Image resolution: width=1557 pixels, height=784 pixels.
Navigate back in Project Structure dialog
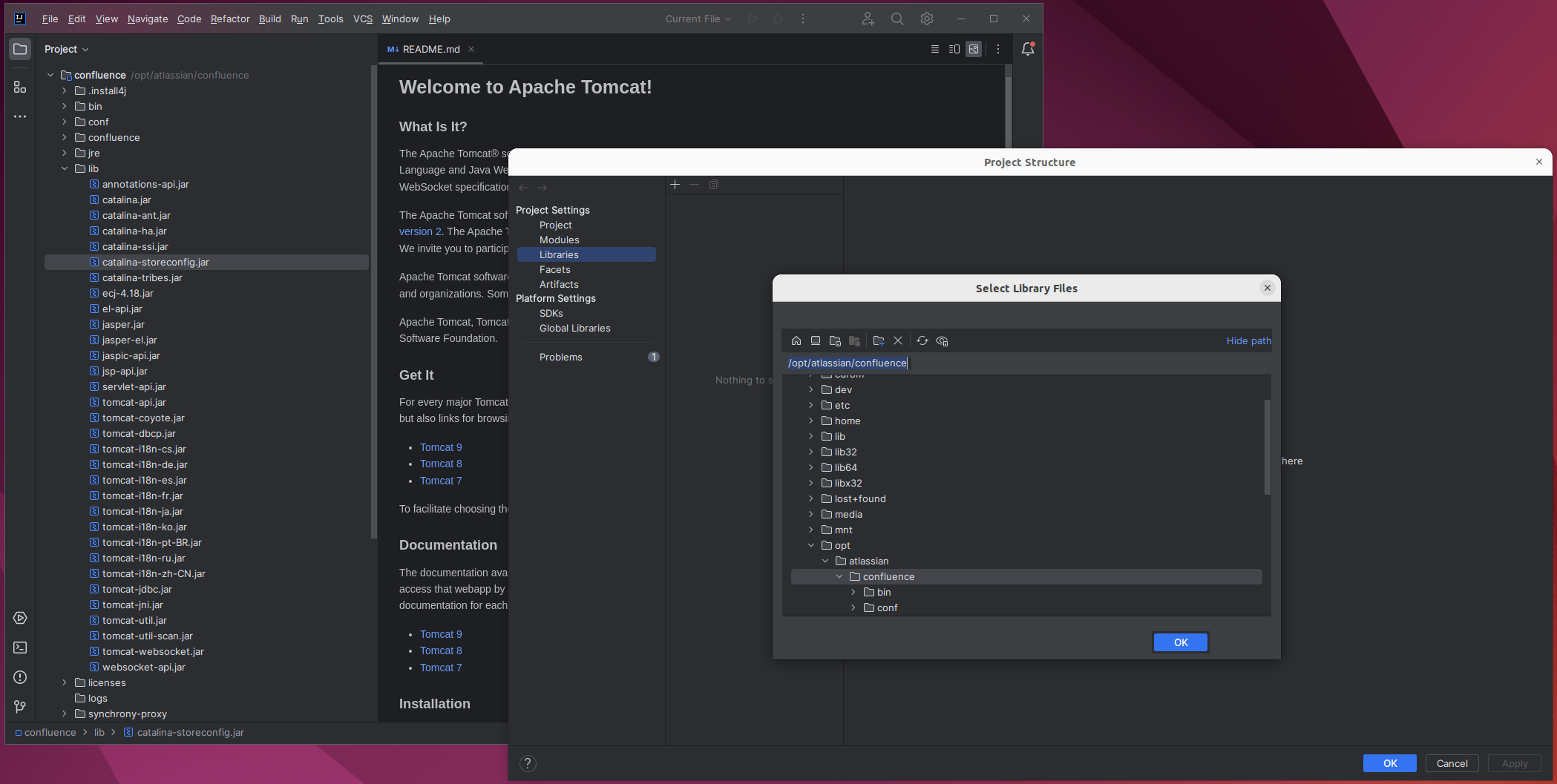[x=523, y=188]
